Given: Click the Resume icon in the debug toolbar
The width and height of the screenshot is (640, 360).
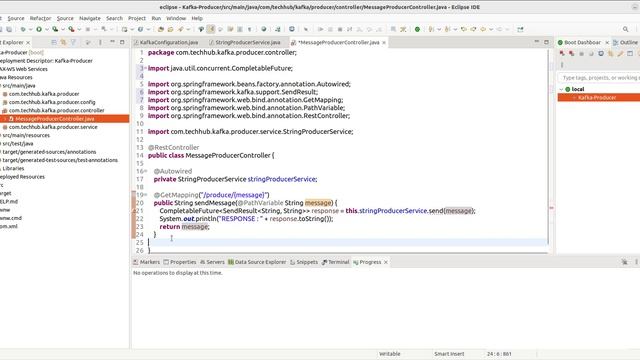Looking at the screenshot, I should pyautogui.click(x=320, y=29).
